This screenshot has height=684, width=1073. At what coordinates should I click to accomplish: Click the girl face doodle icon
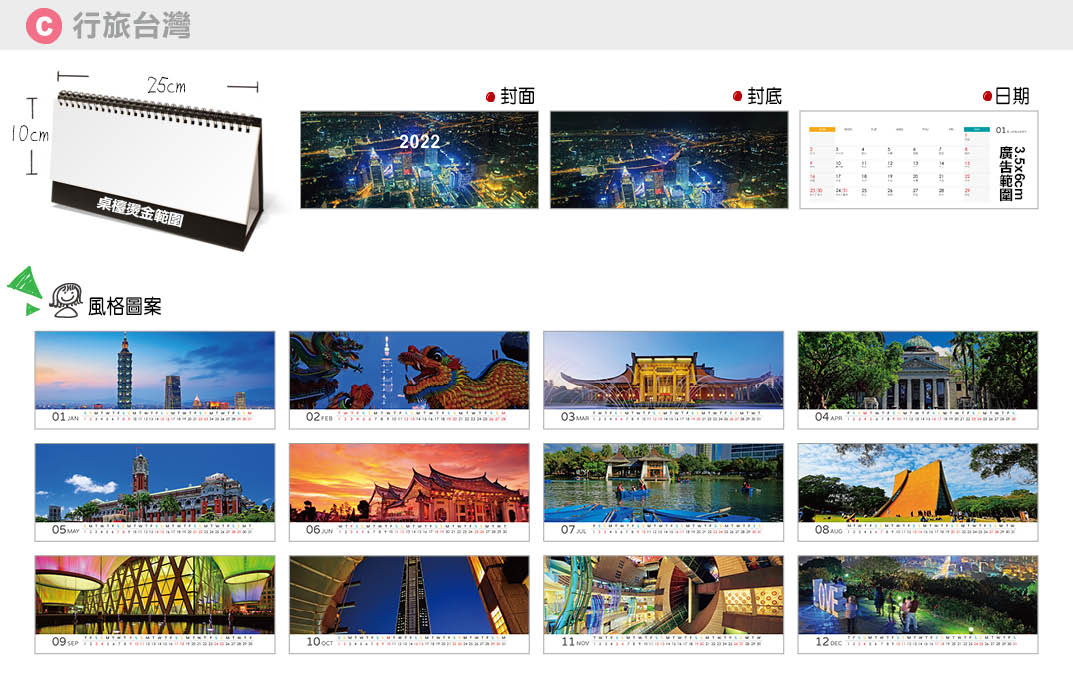67,300
